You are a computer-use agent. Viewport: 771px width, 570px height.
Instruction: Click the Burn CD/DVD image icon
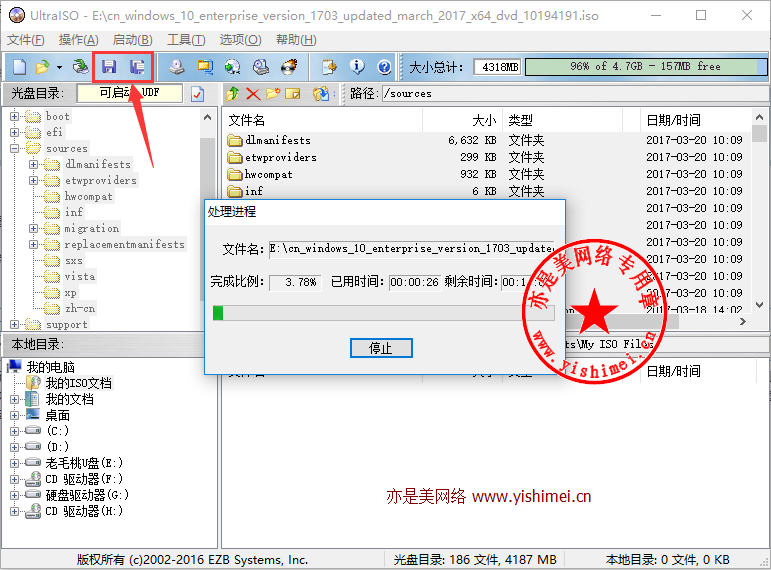(289, 66)
